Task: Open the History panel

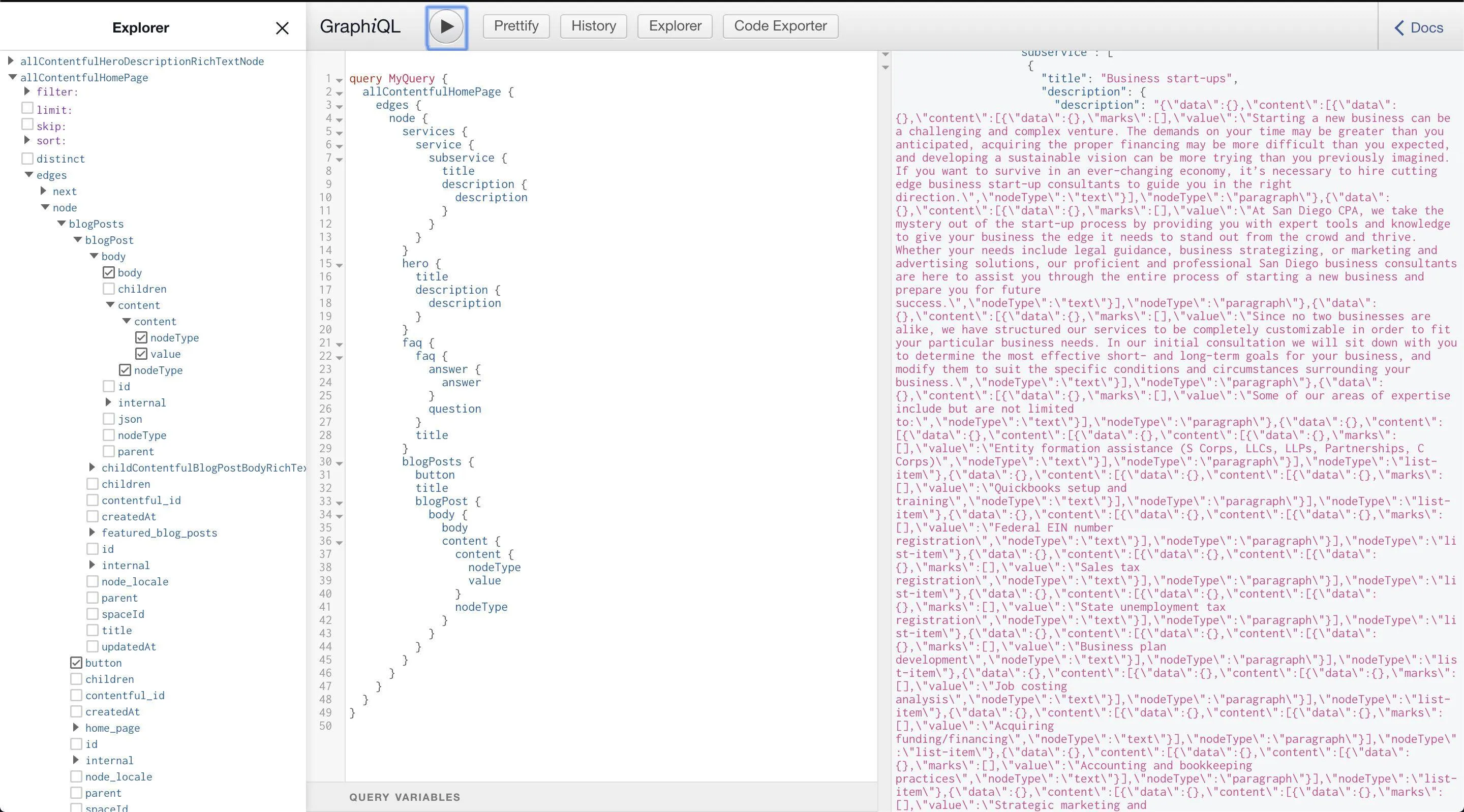Action: (593, 26)
